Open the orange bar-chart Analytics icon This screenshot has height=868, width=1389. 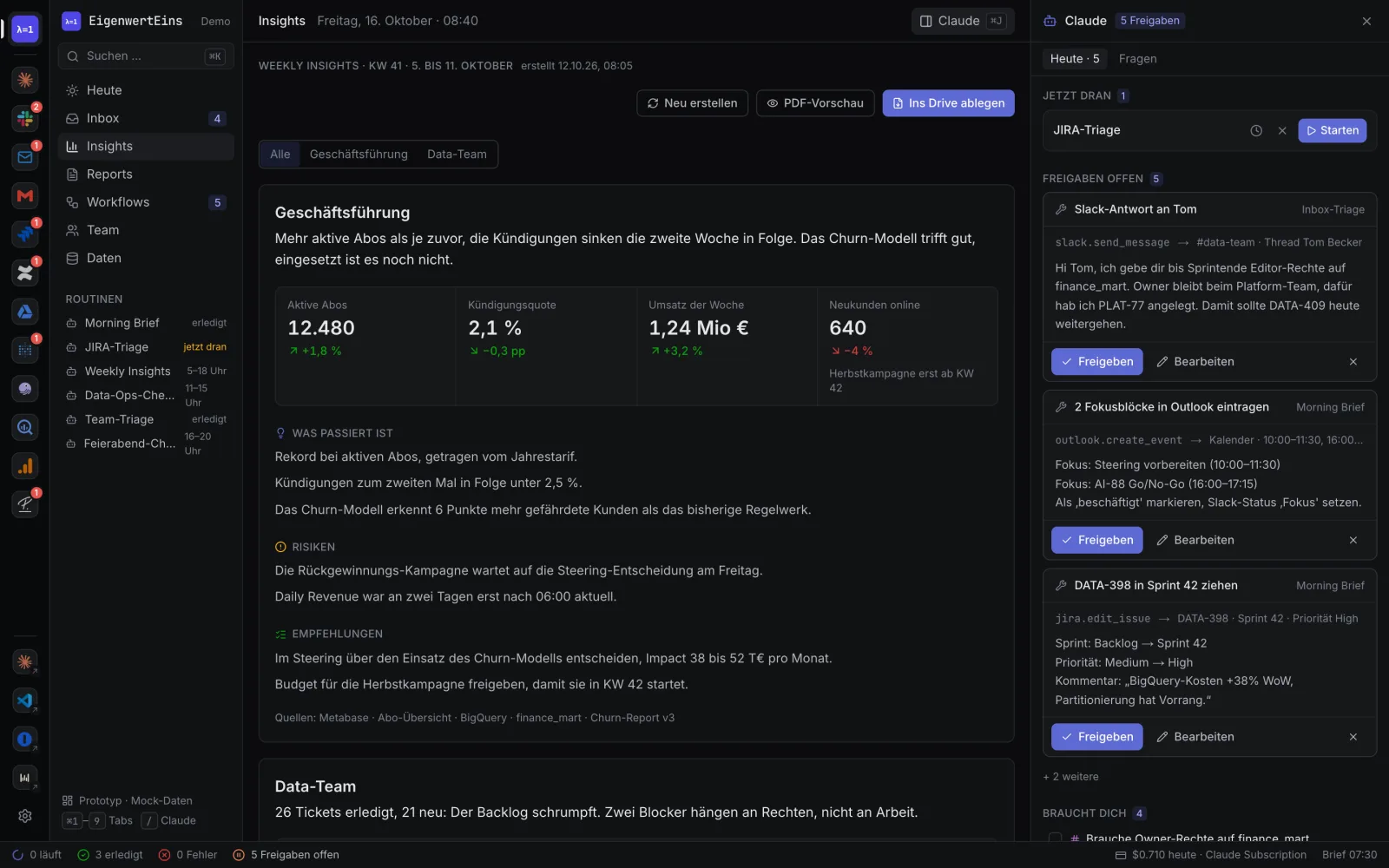coord(24,466)
